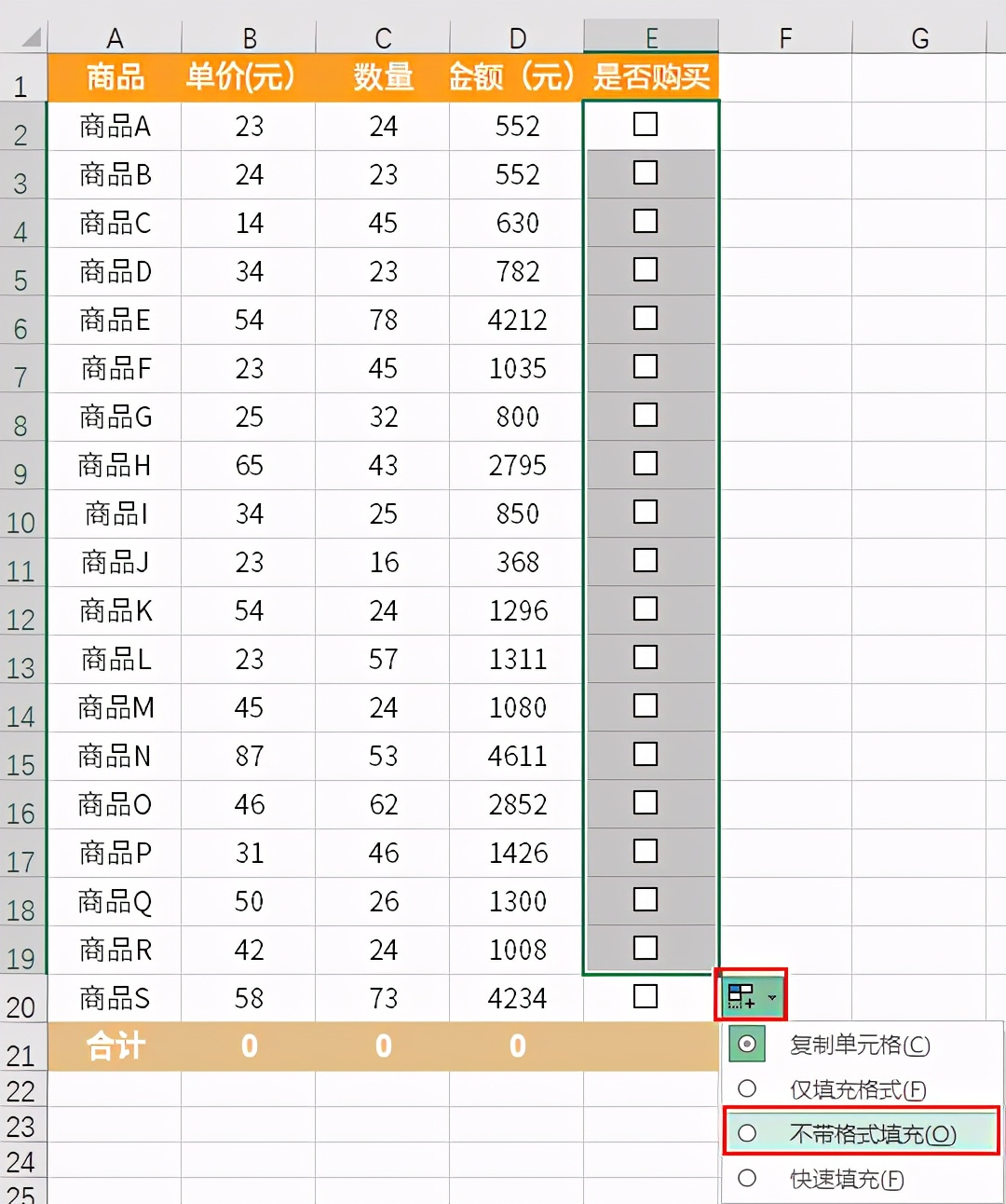The height and width of the screenshot is (1204, 1006).
Task: Tick the purchase checkbox for 商品L
Action: (x=646, y=657)
